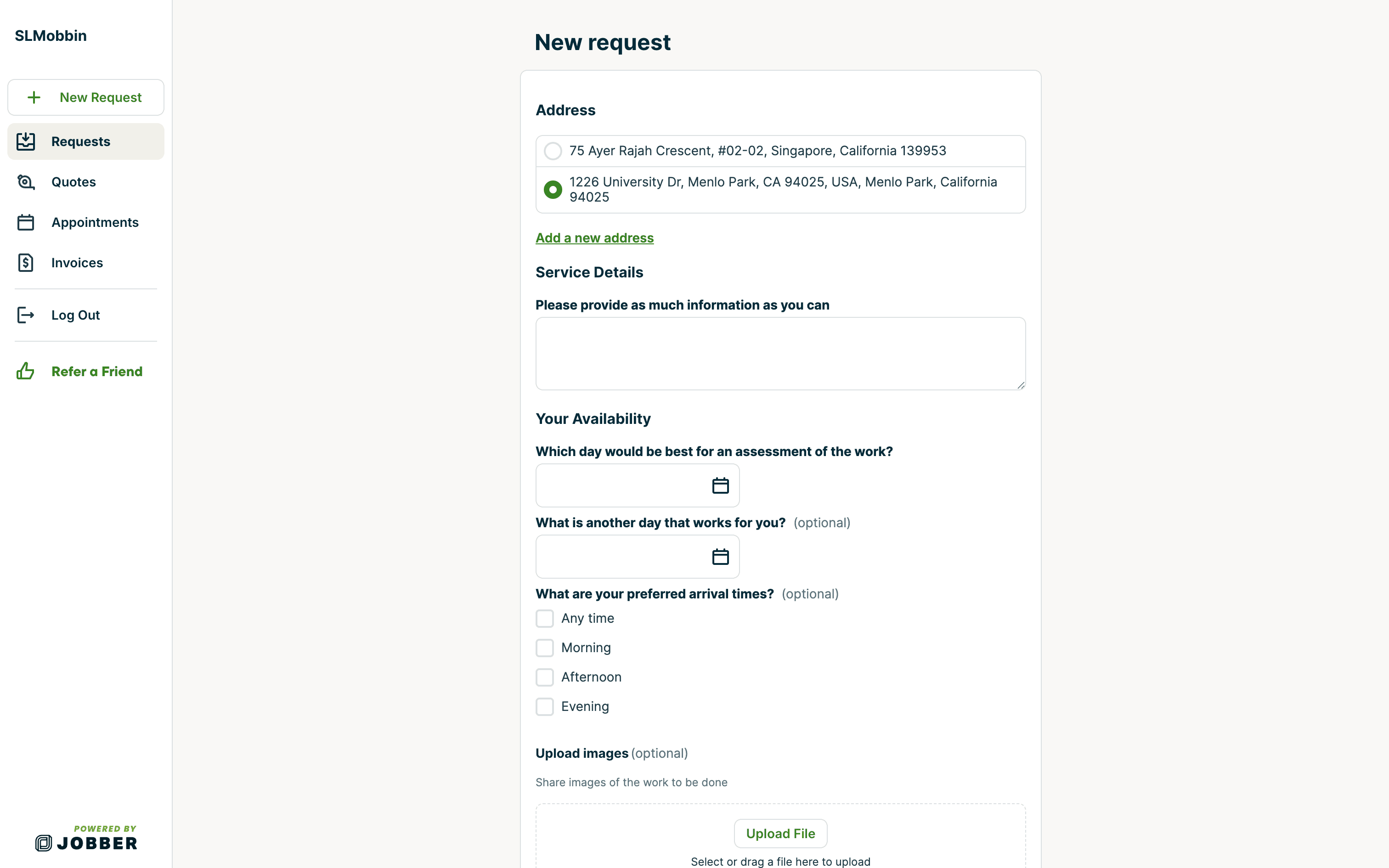Select the 1226 University Dr address radio
This screenshot has width=1389, height=868.
coord(553,189)
